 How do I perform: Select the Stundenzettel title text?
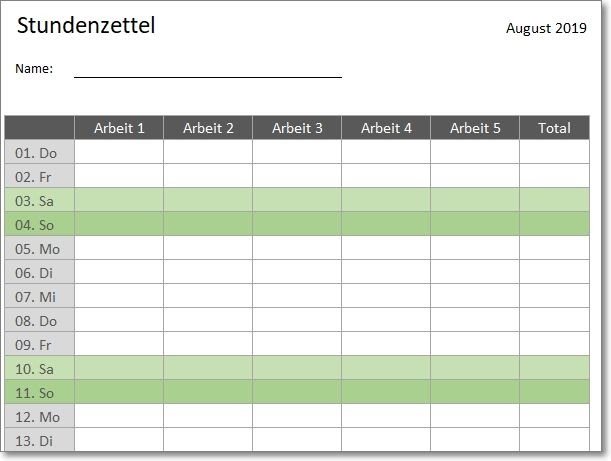[86, 26]
